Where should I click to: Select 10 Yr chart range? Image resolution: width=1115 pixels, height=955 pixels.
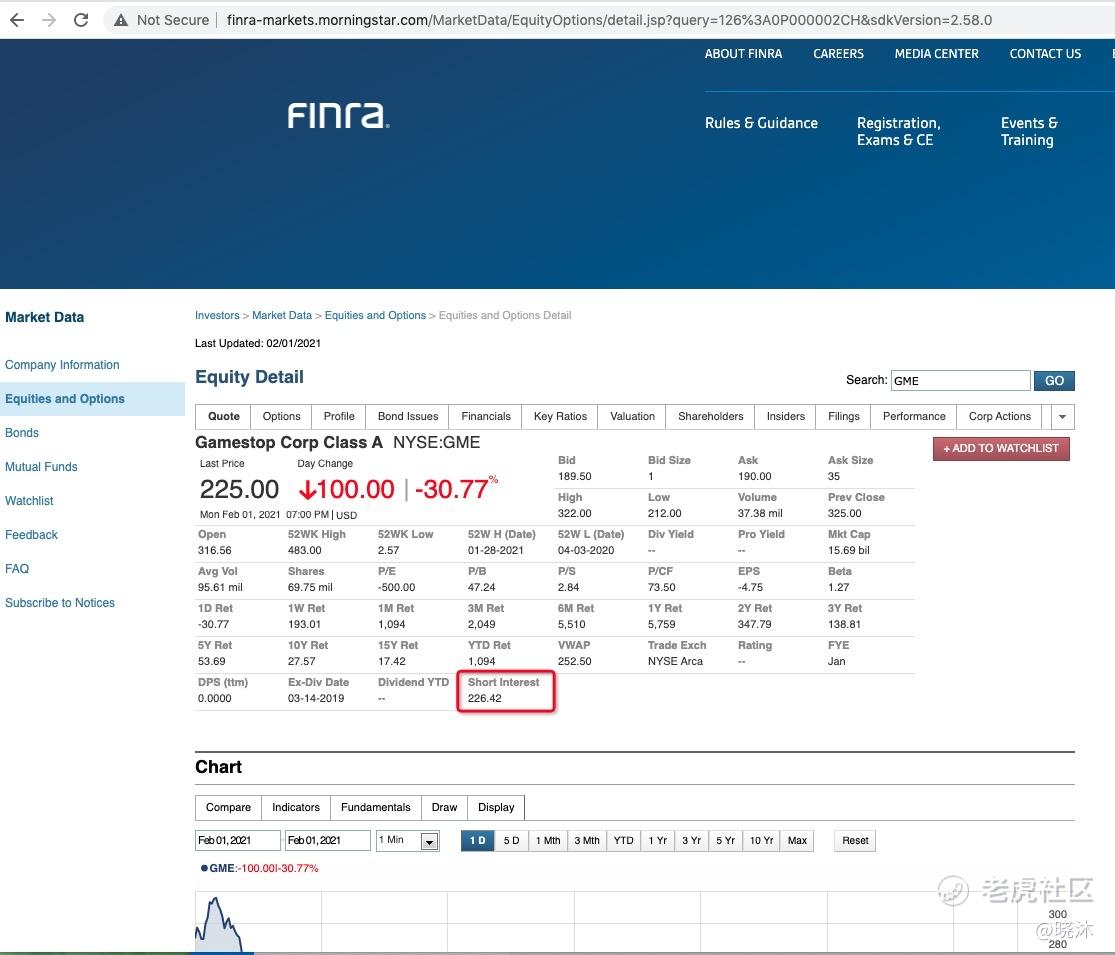tap(762, 841)
